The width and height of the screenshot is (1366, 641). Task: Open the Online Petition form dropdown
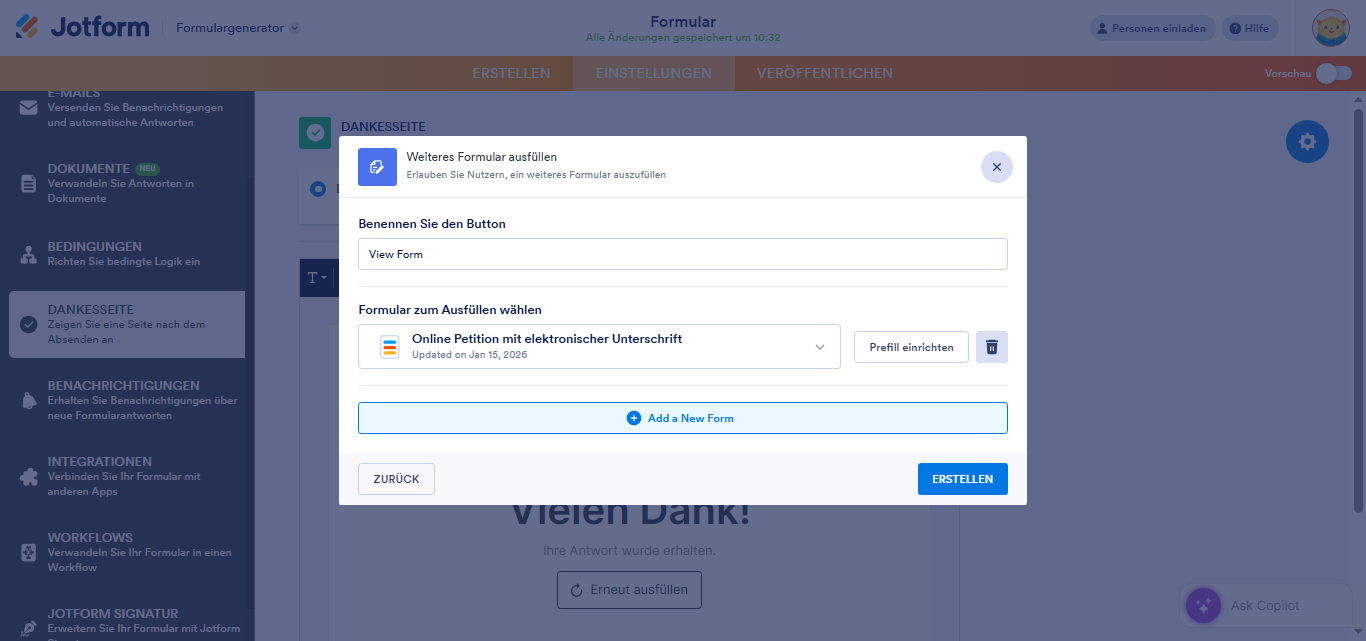[599, 347]
